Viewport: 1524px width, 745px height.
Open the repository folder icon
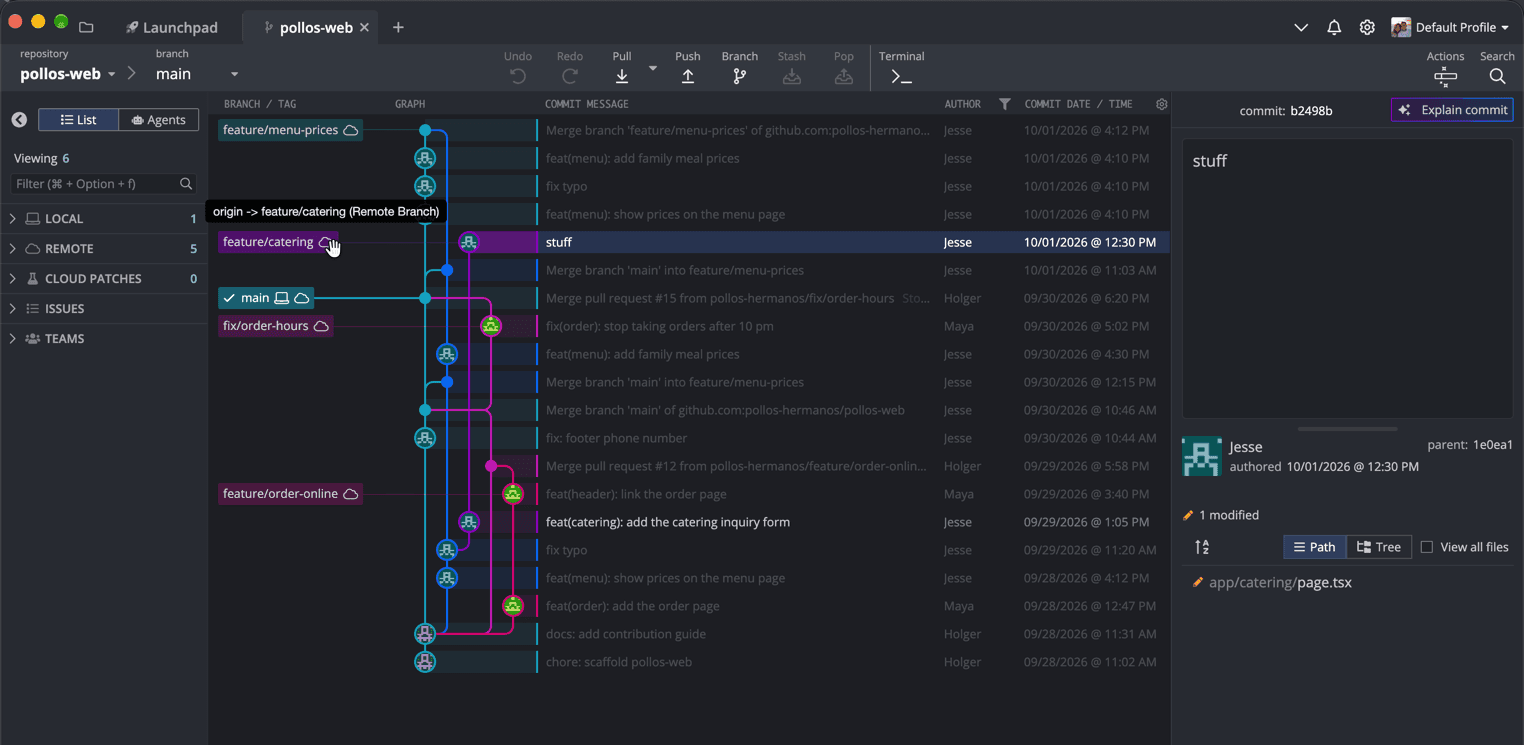[86, 27]
